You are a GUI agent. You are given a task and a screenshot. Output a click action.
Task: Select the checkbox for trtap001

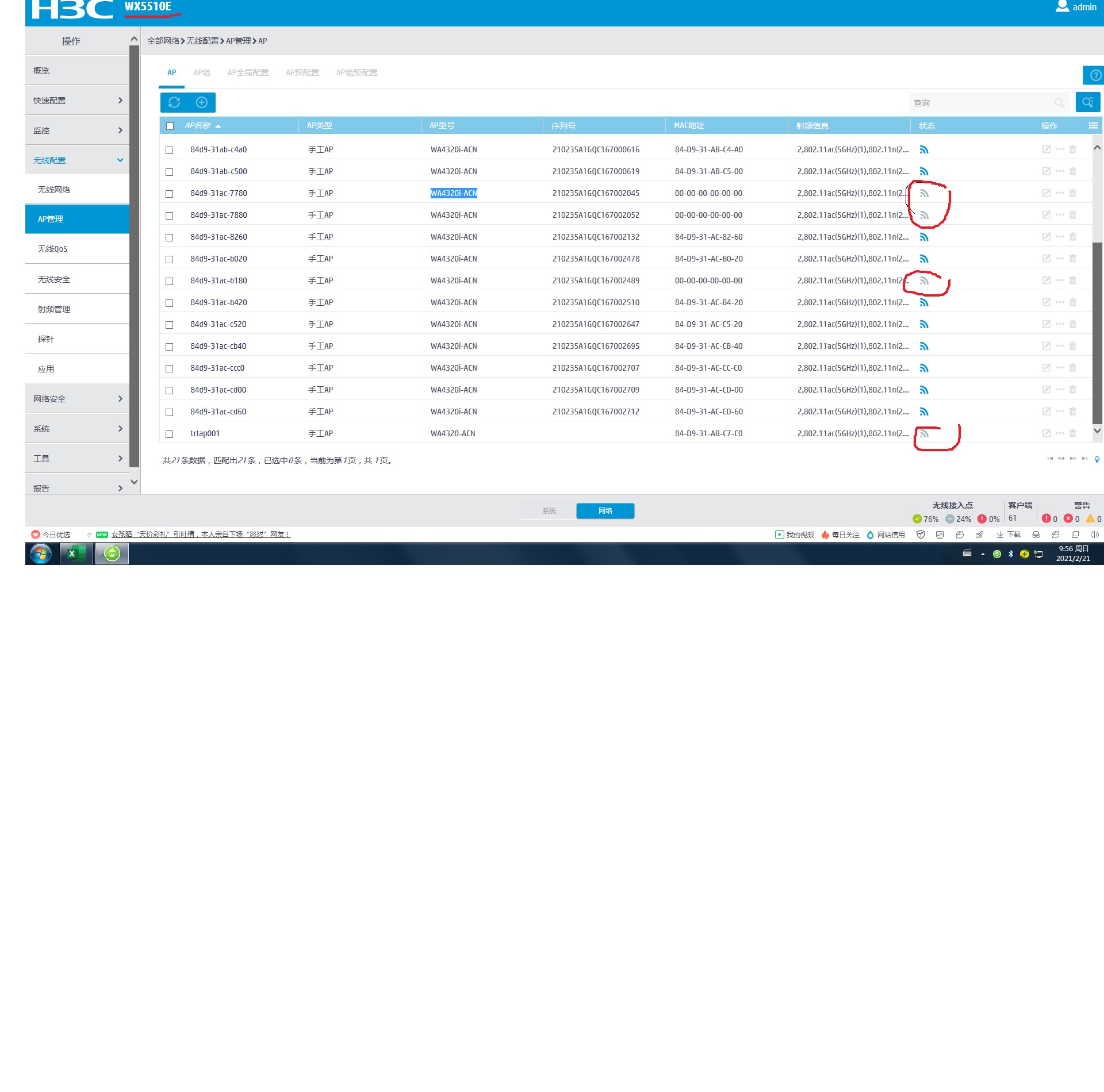pos(169,434)
